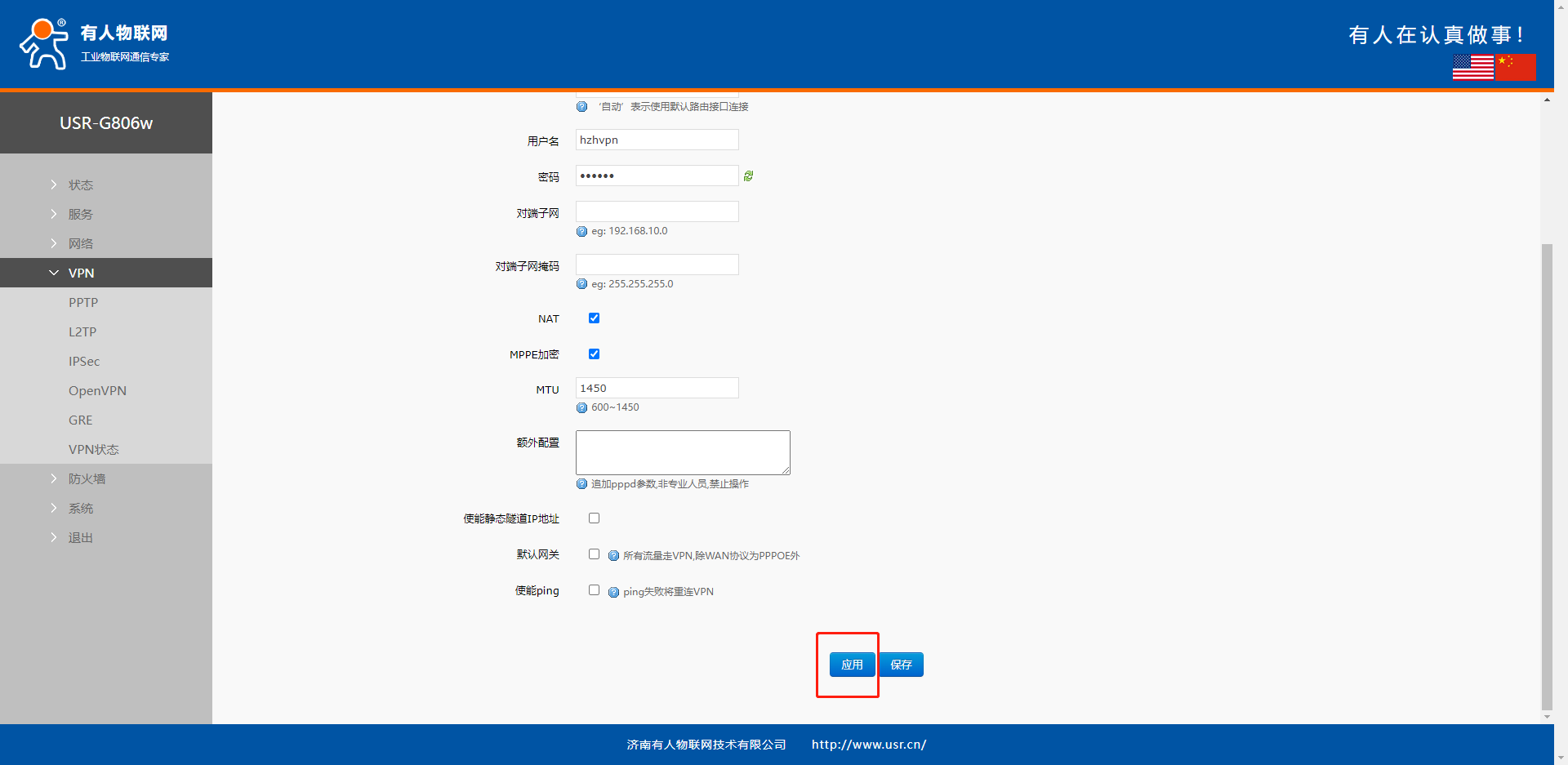Screen dimensions: 1568x765
Task: Switch language using the Chinese flag icon
Action: (x=1516, y=67)
